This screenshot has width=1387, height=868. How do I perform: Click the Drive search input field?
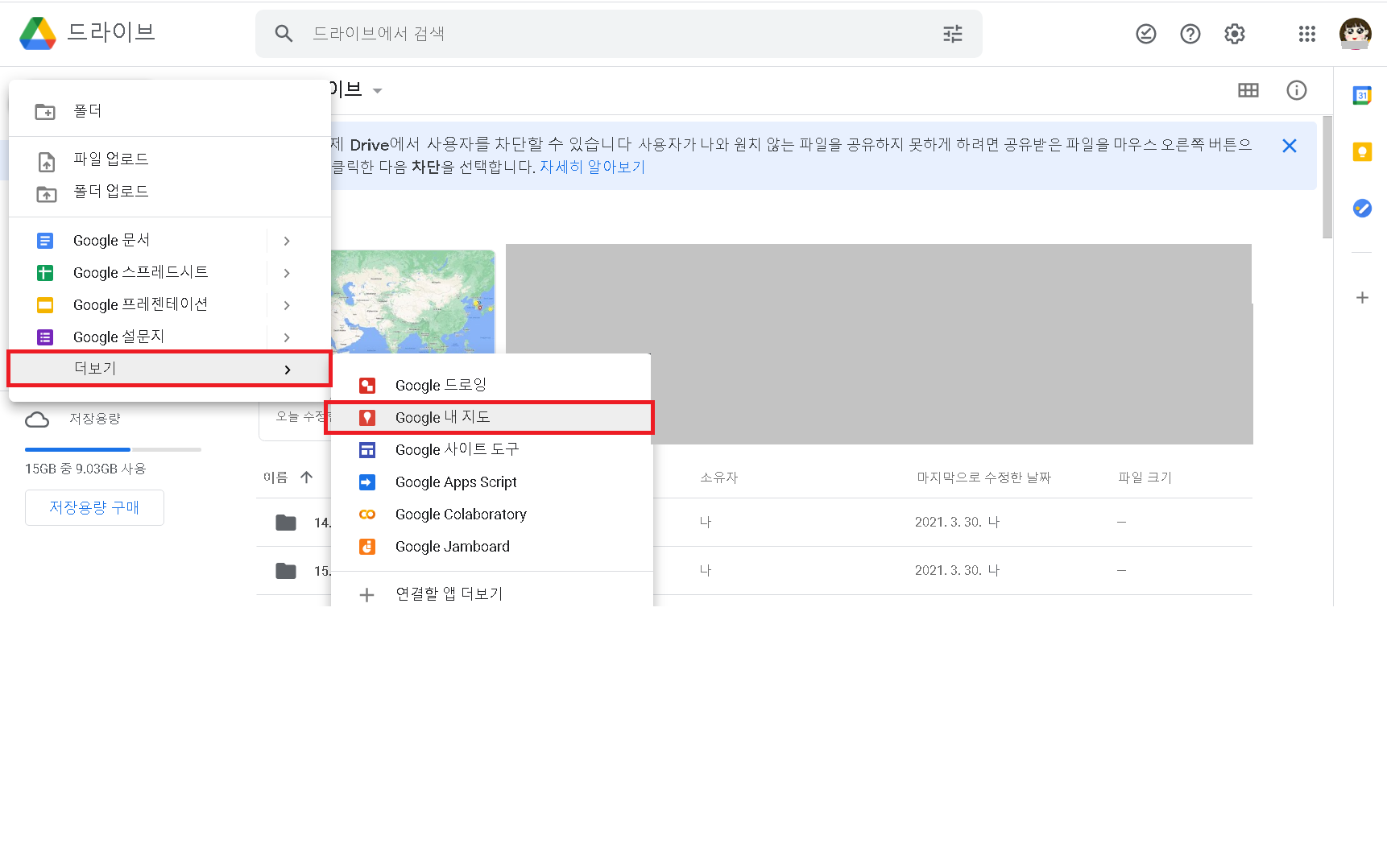(619, 34)
